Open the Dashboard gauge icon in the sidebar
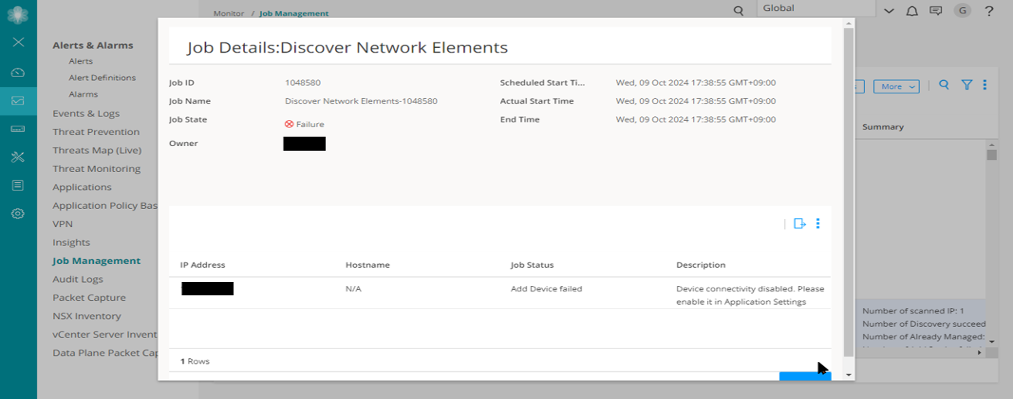Screen dimensions: 1013x399 [18, 72]
